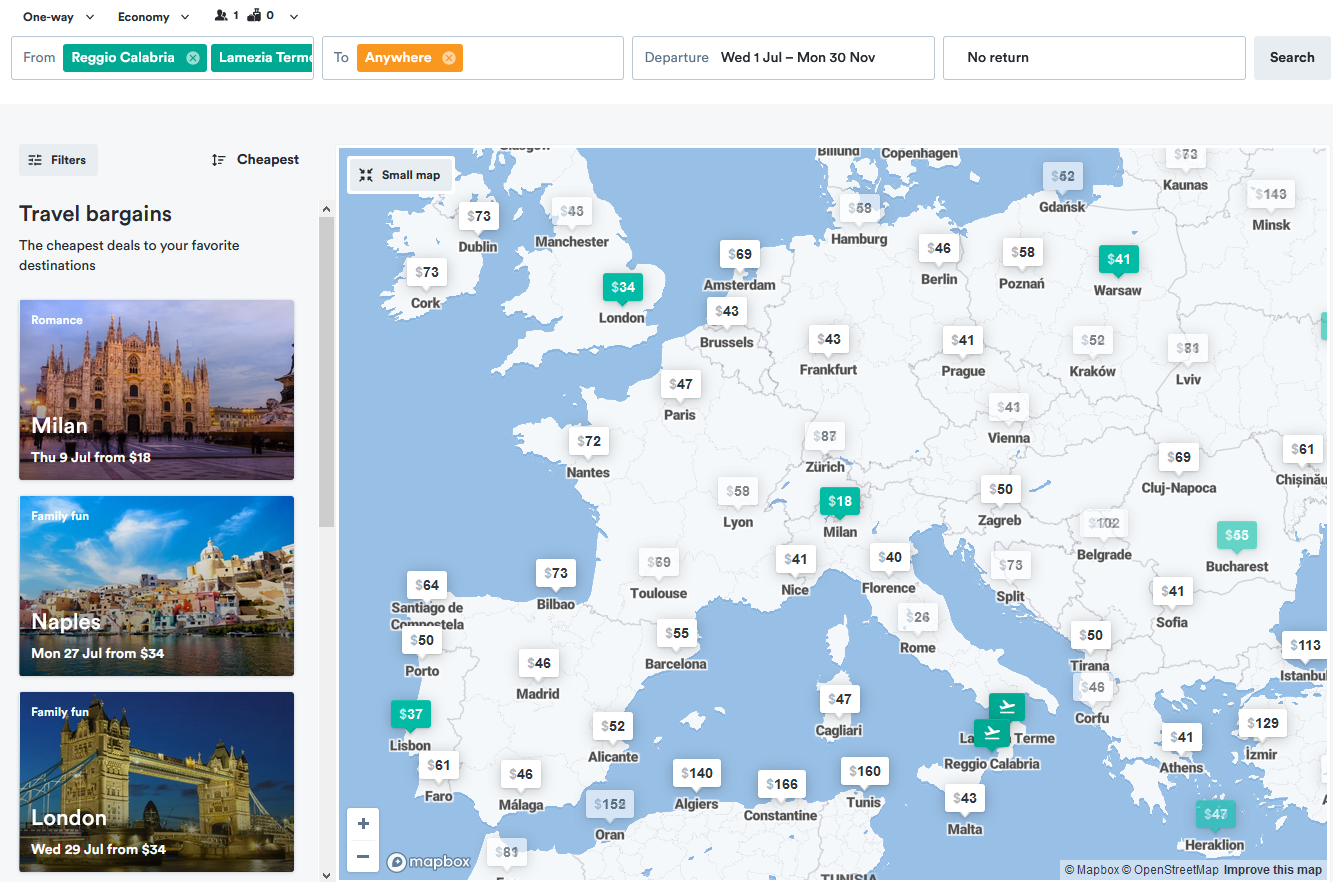This screenshot has width=1333, height=882.
Task: Click the Mapbox logo
Action: pos(428,861)
